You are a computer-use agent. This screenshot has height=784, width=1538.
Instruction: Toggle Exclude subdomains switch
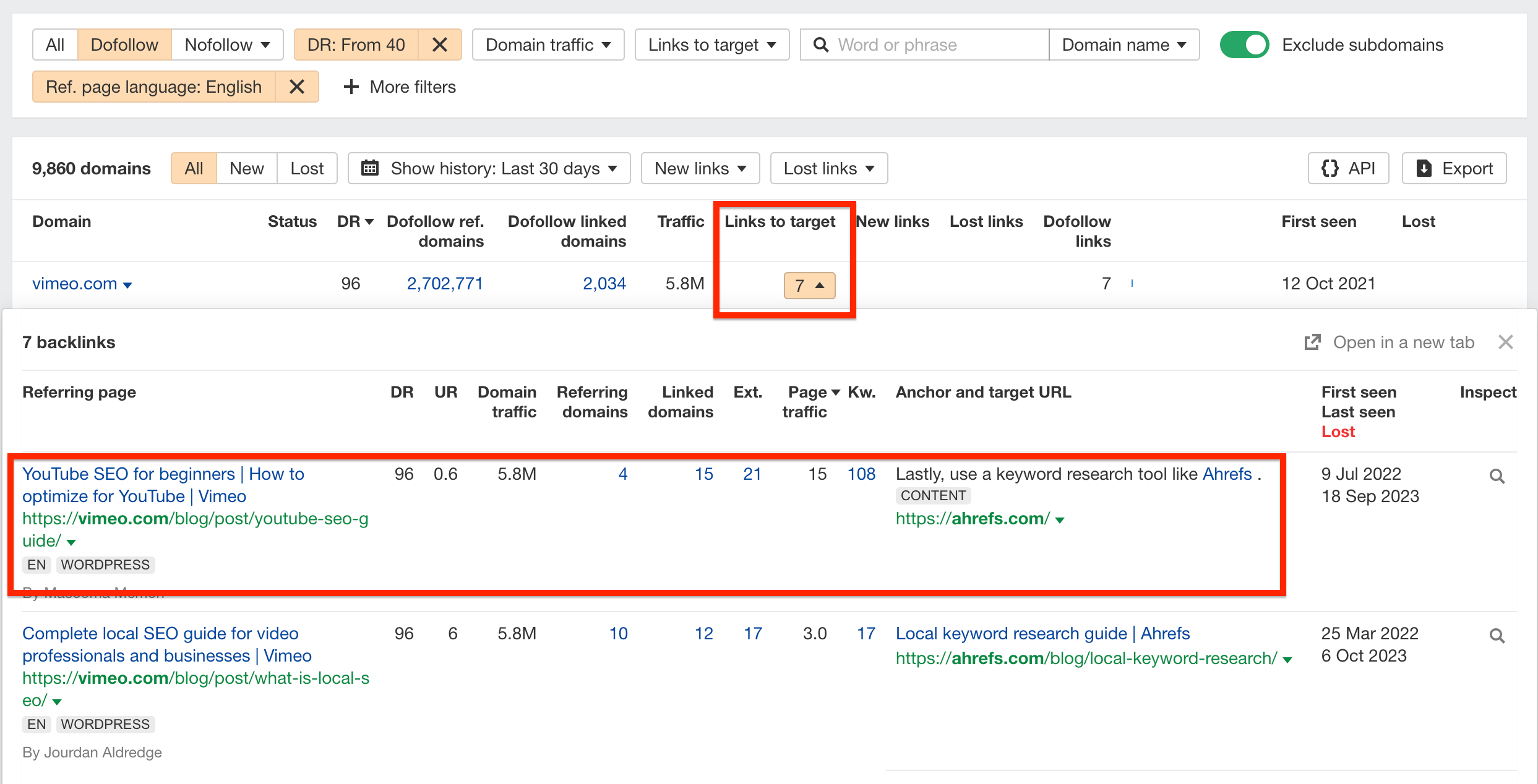coord(1244,45)
